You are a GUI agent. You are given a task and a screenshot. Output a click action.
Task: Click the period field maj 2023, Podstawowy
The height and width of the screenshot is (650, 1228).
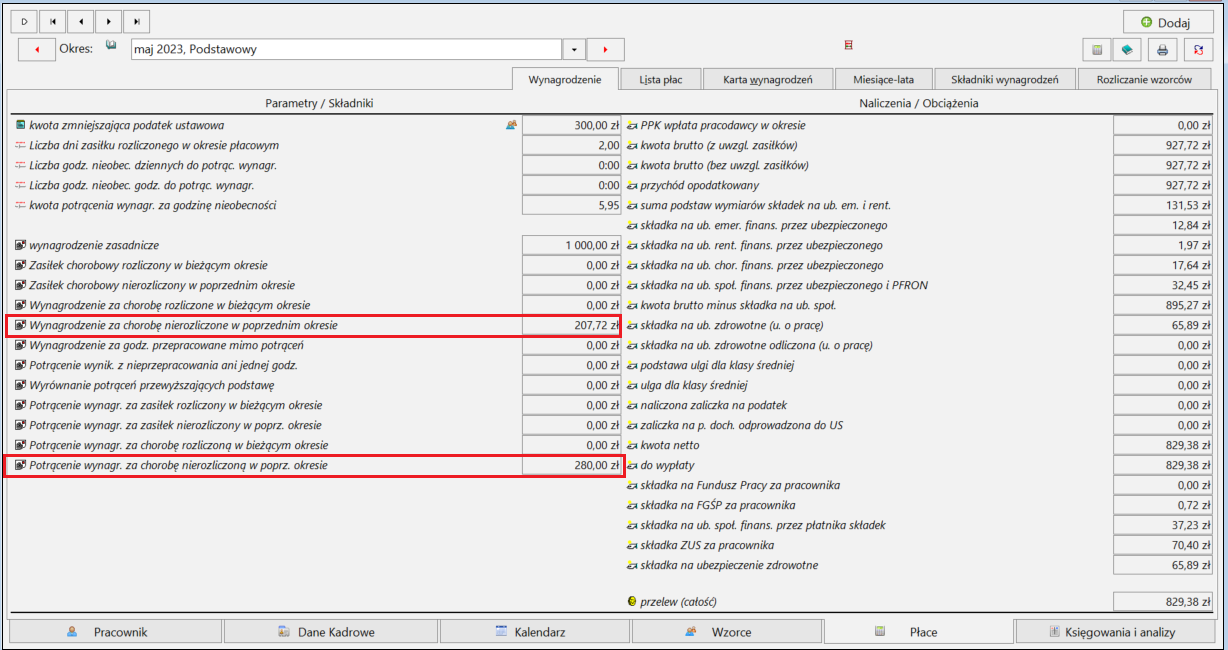(x=346, y=49)
